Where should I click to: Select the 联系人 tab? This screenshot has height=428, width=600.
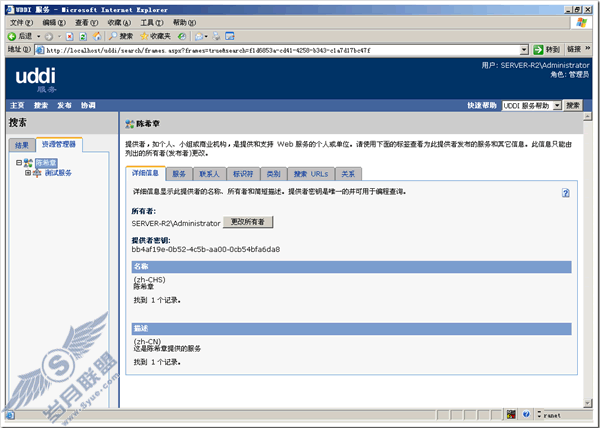pyautogui.click(x=209, y=174)
